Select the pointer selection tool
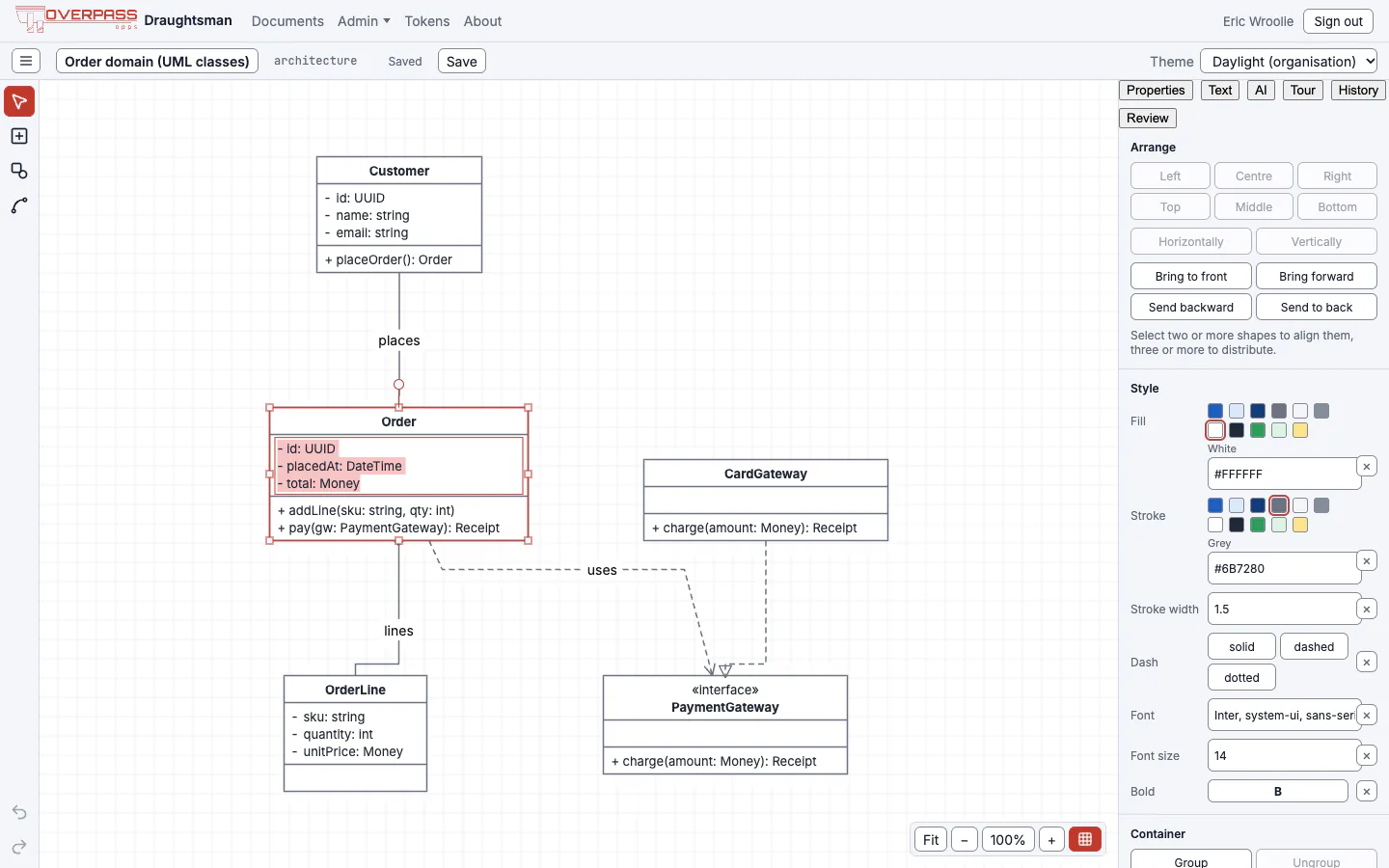 [x=19, y=101]
